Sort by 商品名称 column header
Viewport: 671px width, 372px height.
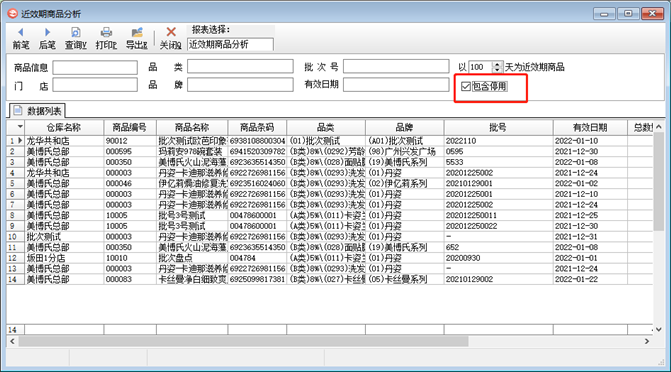(192, 128)
